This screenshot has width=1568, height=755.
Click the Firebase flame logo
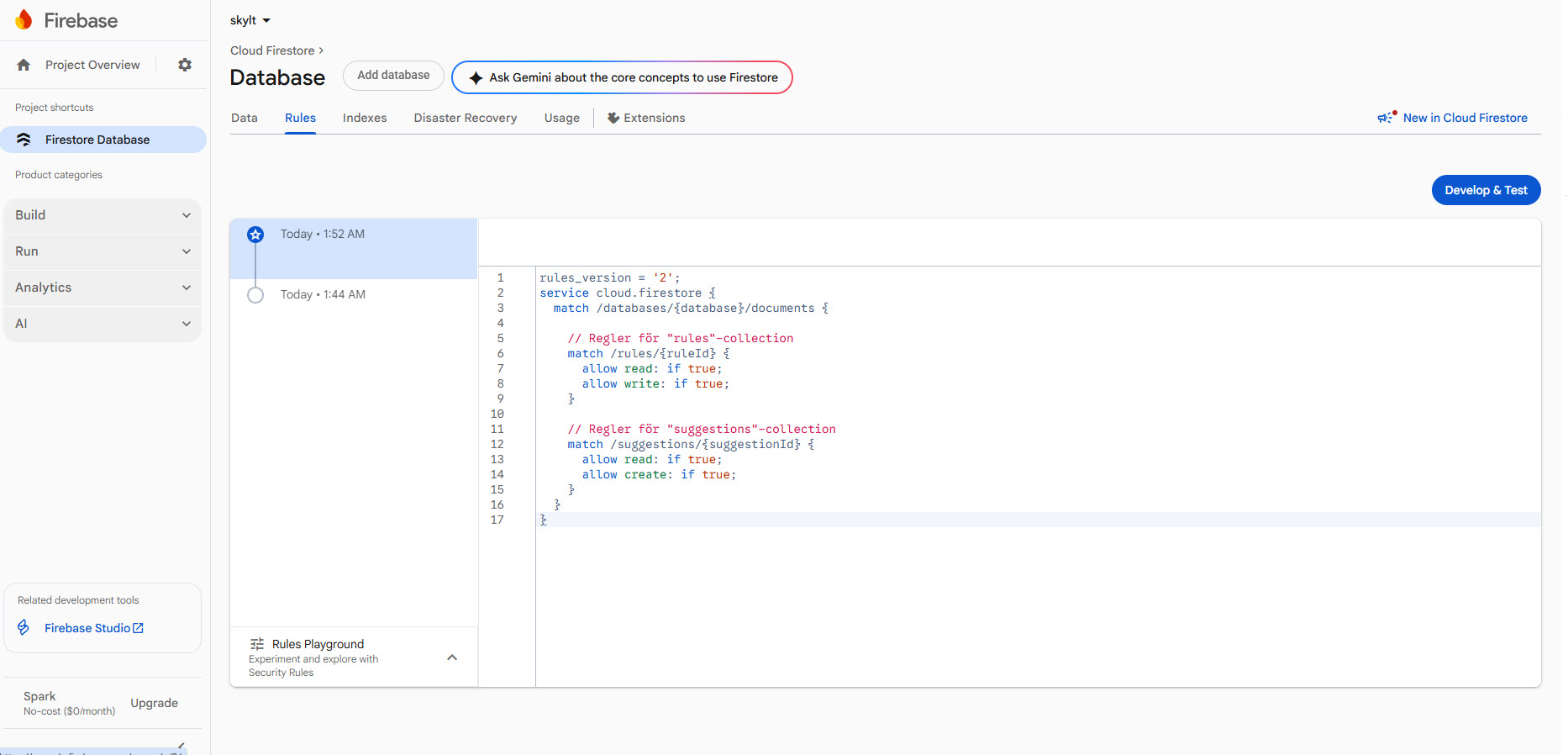point(24,20)
